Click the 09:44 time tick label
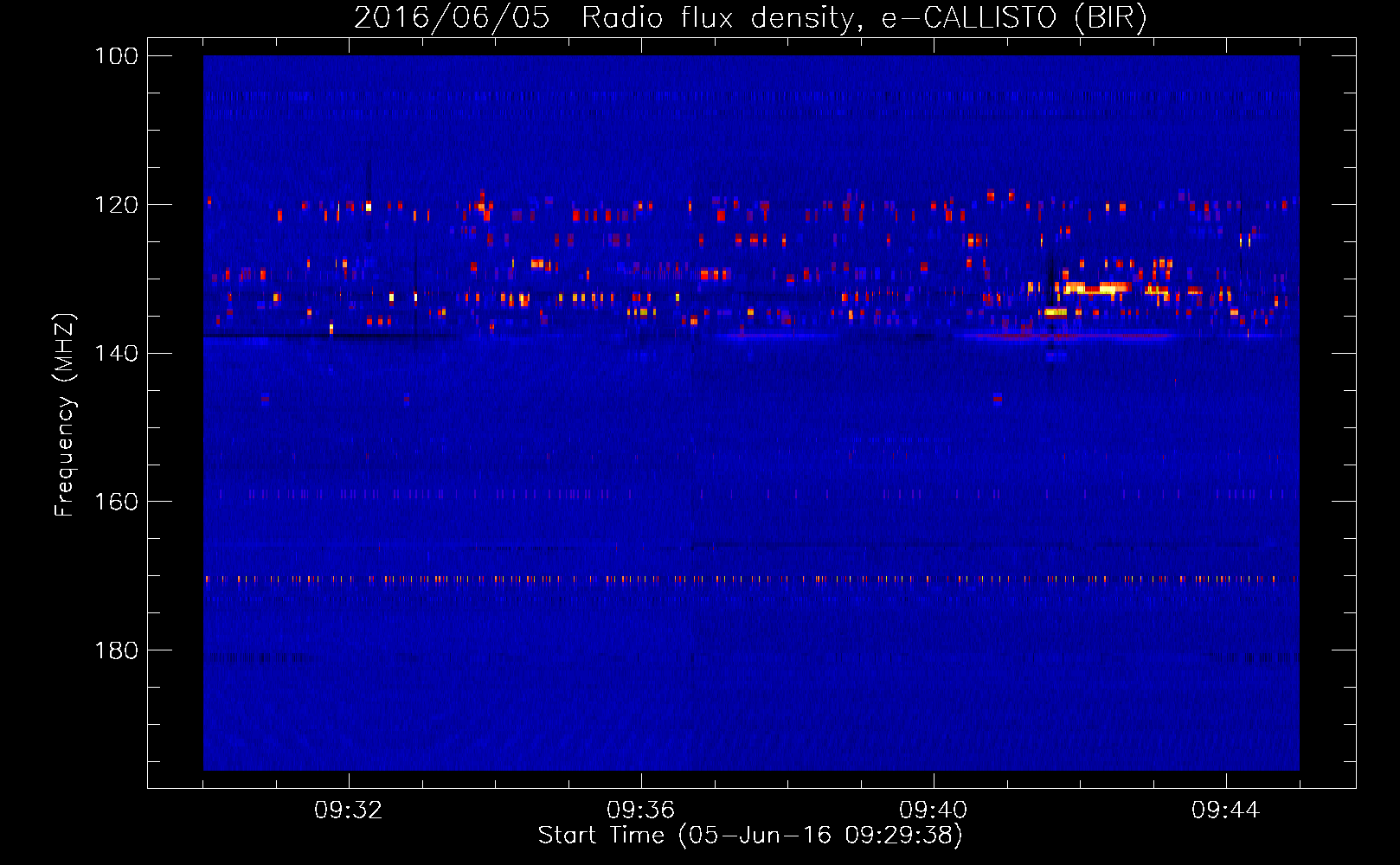This screenshot has height=865, width=1400. point(1226,811)
